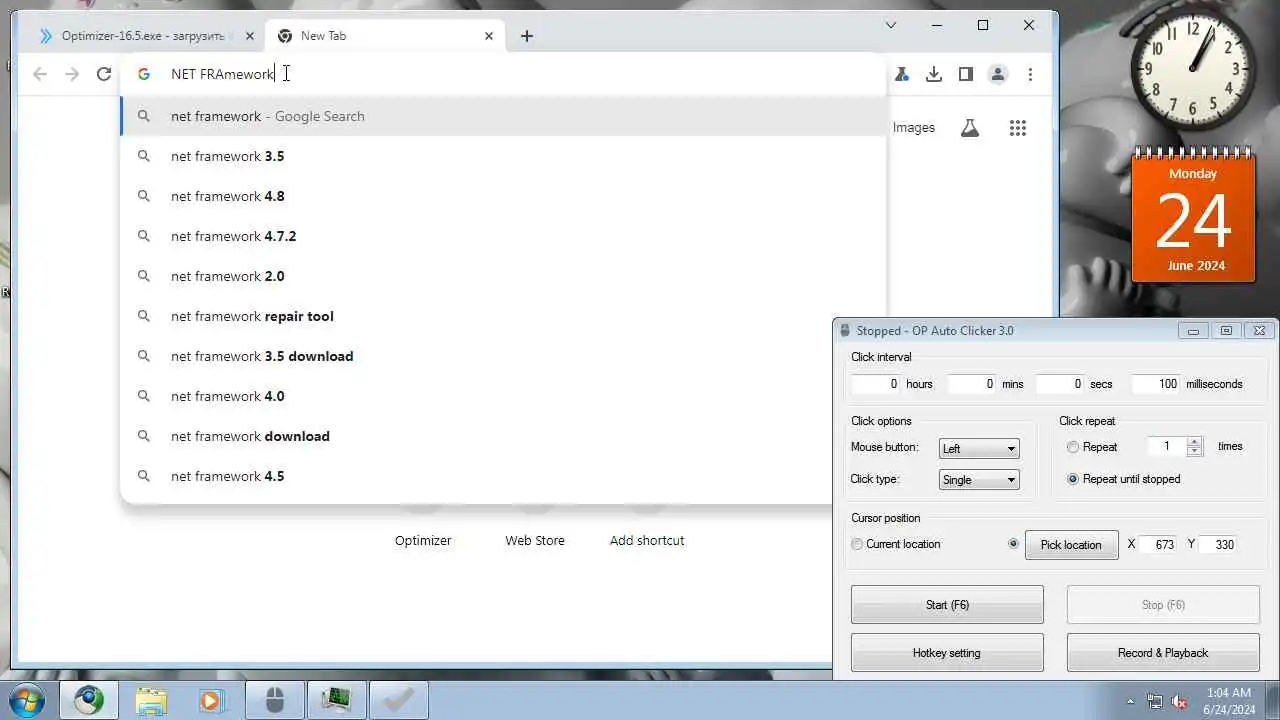The width and height of the screenshot is (1280, 720).
Task: Click the repeat times count field
Action: [1167, 447]
